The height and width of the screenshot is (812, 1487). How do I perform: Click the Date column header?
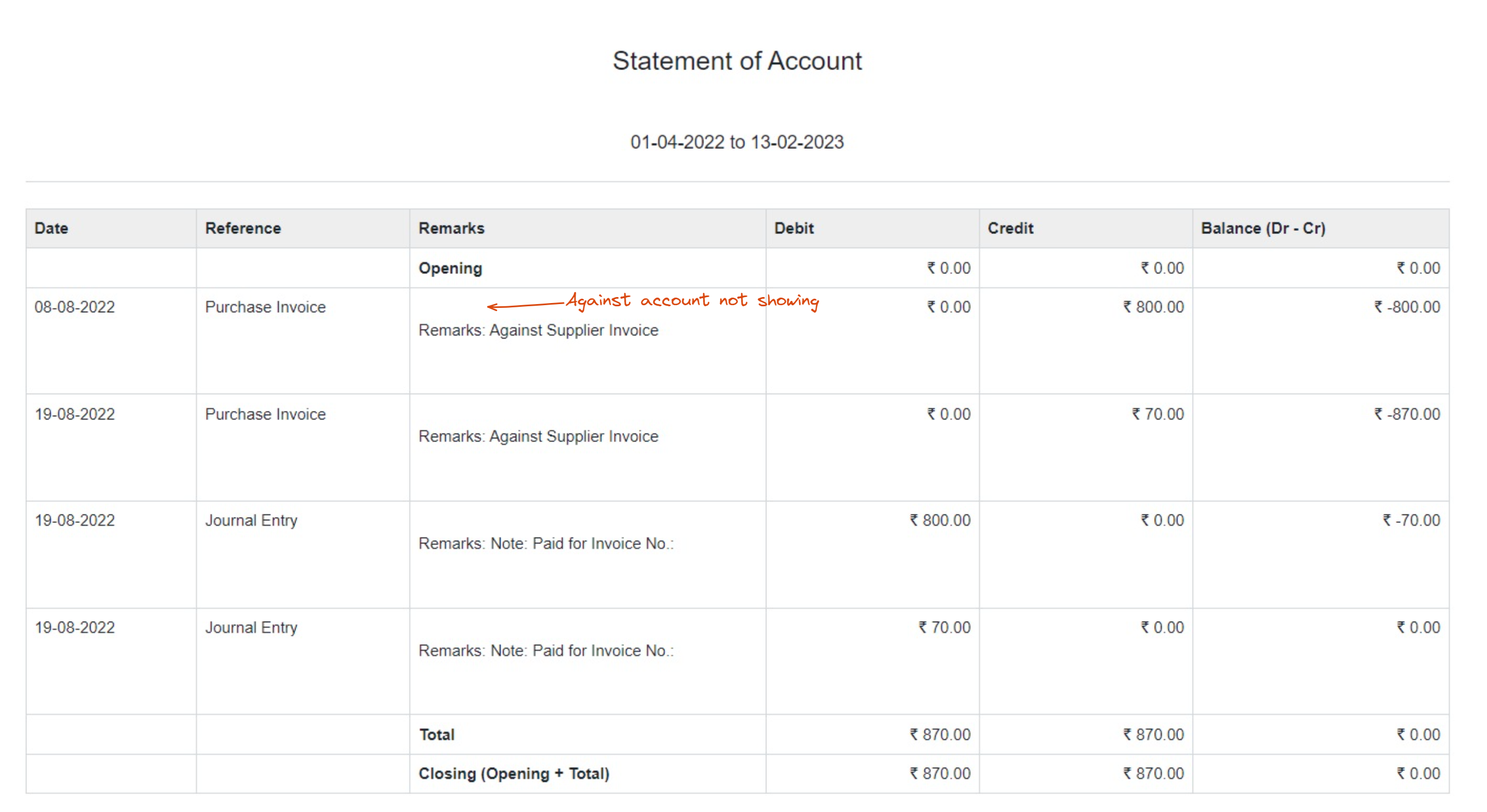(51, 228)
